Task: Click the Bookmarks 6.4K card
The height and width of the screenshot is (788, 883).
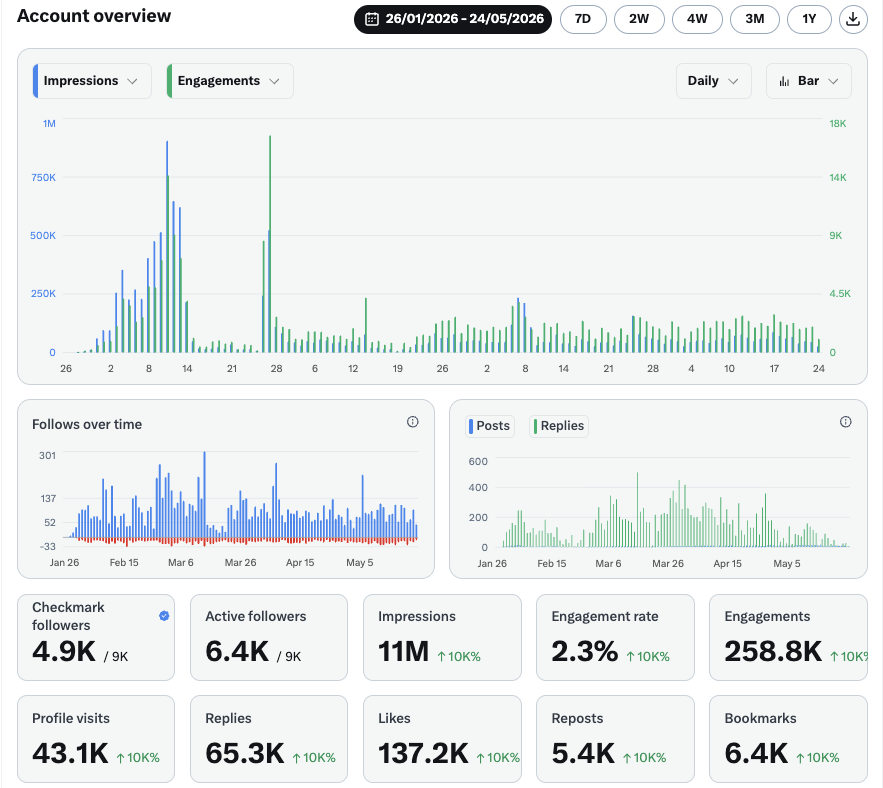Action: pos(788,738)
